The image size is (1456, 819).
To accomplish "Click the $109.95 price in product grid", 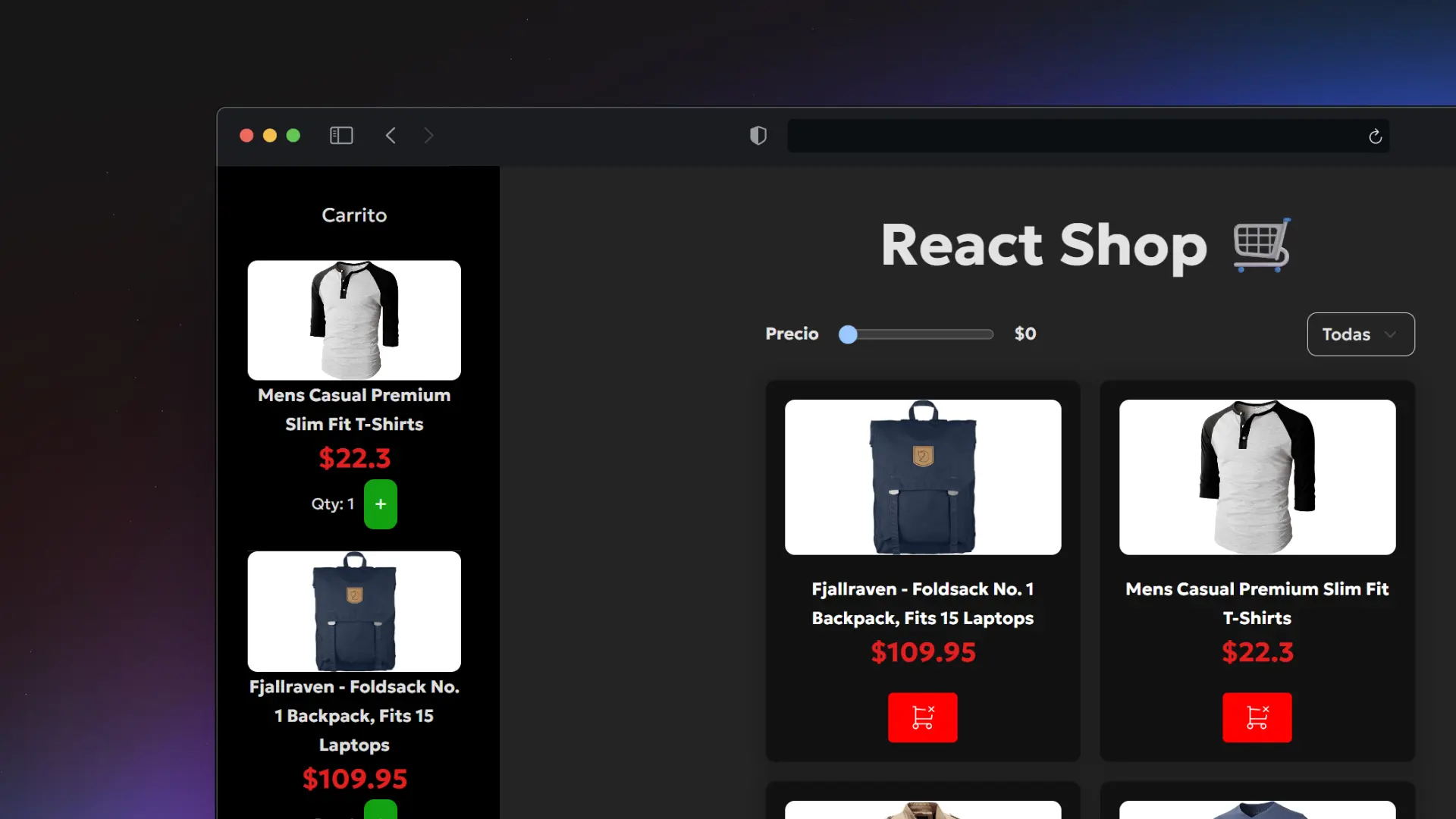I will [923, 652].
